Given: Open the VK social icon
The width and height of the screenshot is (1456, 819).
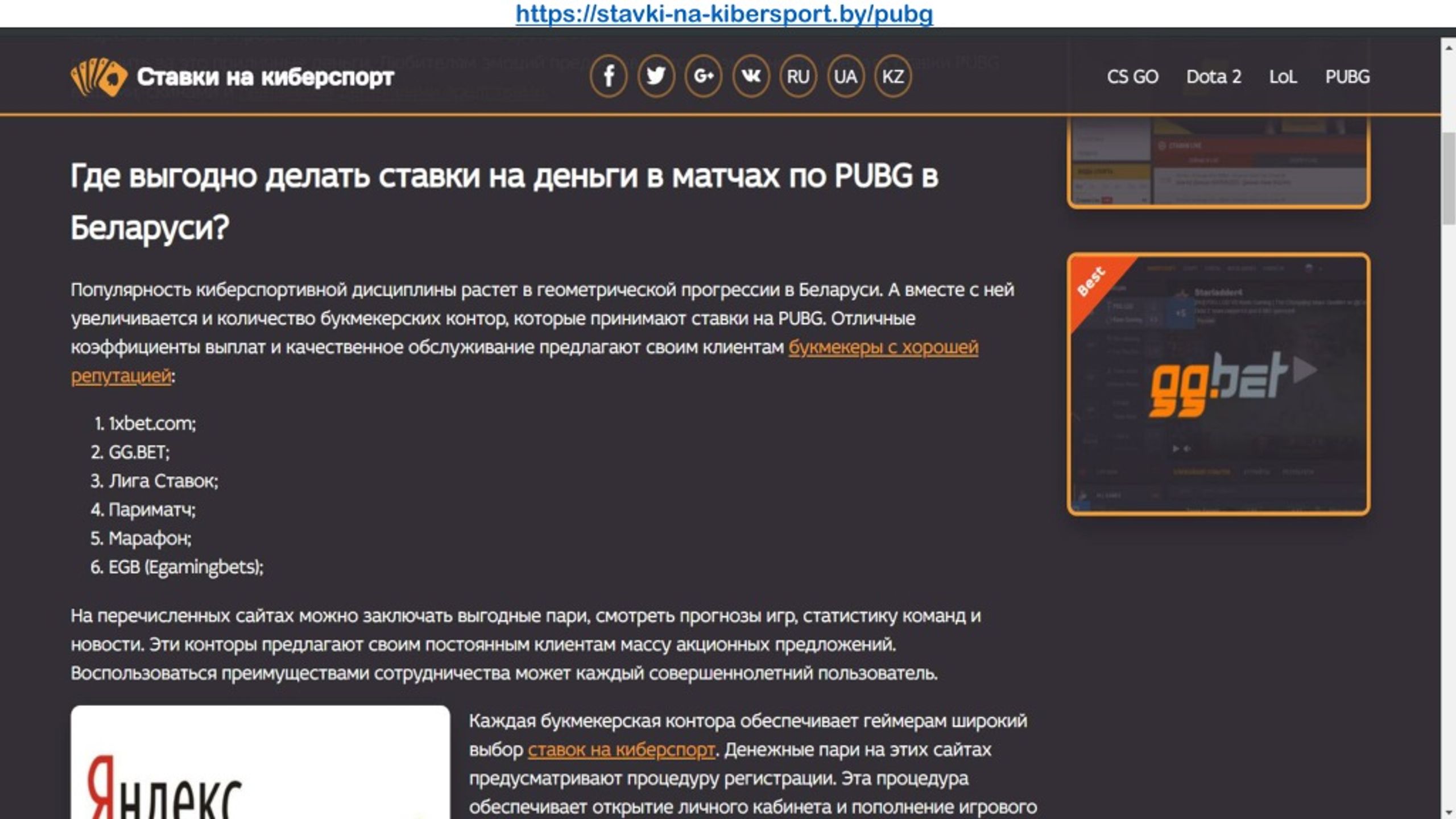Looking at the screenshot, I should coord(751,76).
